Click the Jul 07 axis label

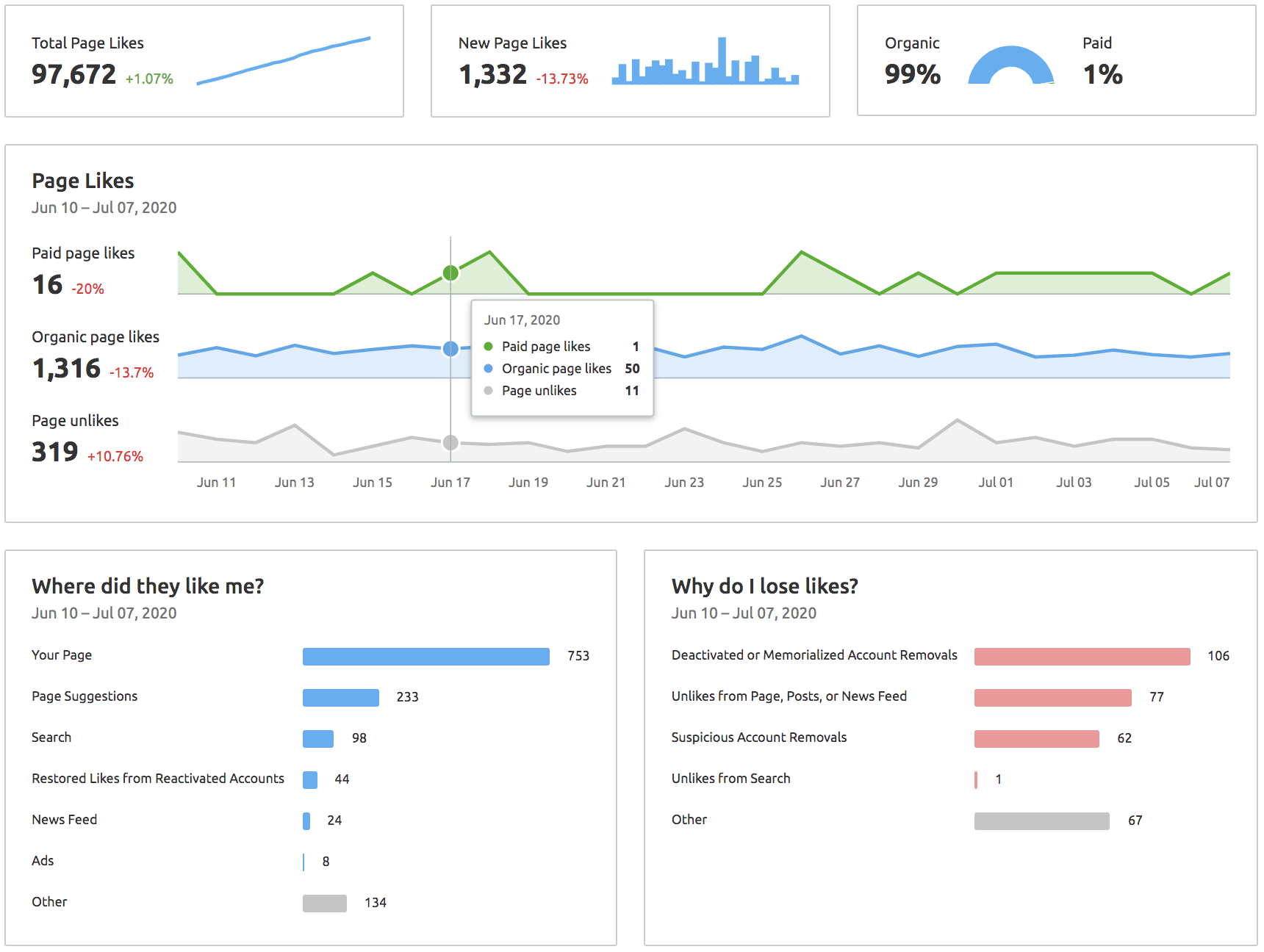1212,483
